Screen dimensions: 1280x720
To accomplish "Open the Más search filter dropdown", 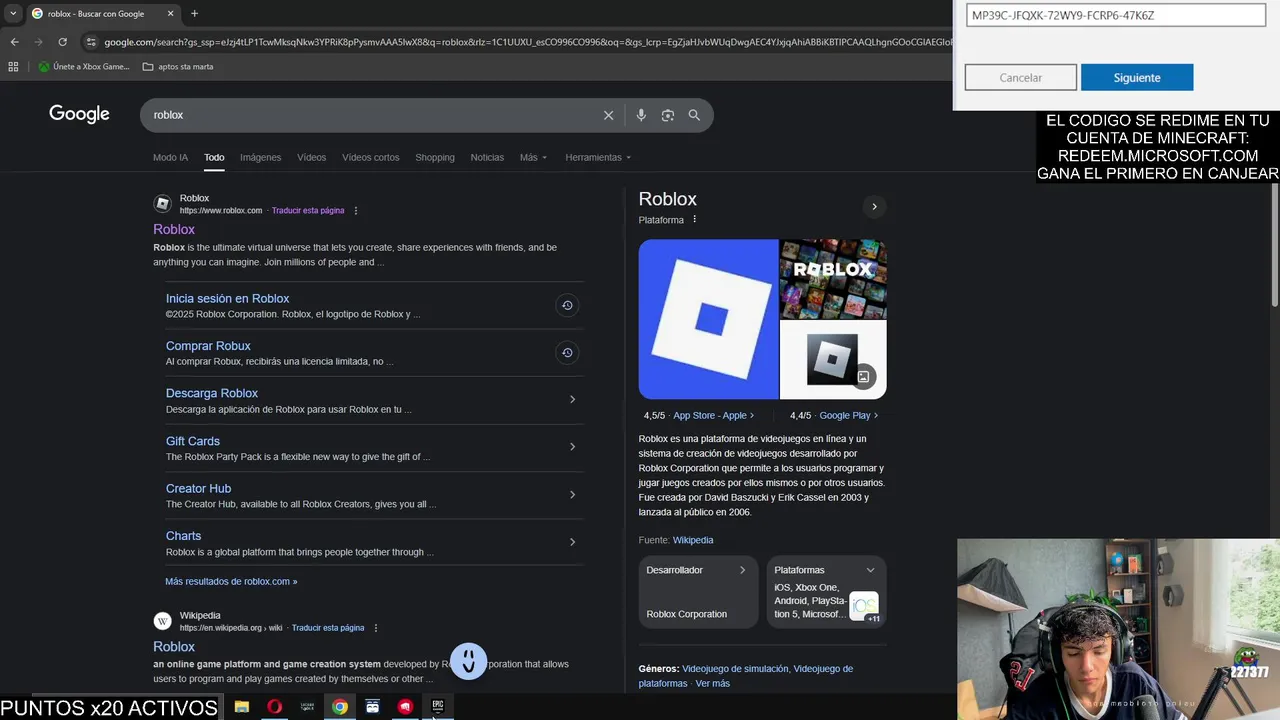I will (533, 157).
